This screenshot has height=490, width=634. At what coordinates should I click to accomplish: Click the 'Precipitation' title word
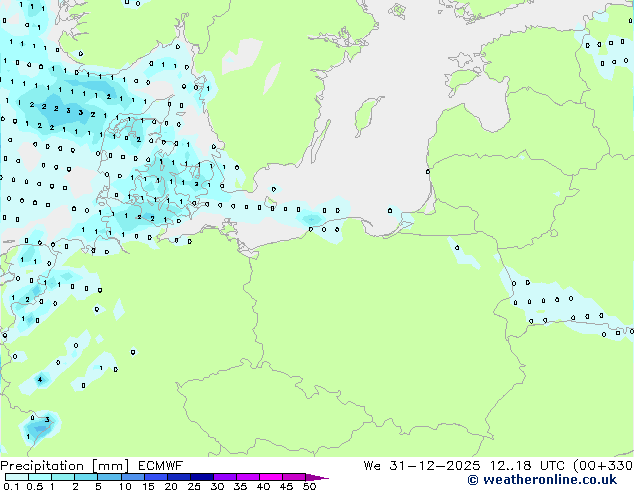(x=42, y=466)
